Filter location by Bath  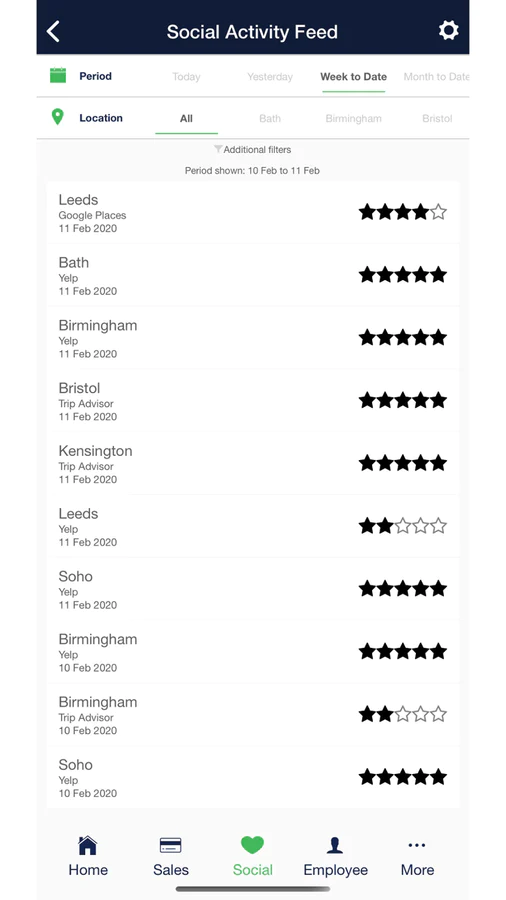270,119
